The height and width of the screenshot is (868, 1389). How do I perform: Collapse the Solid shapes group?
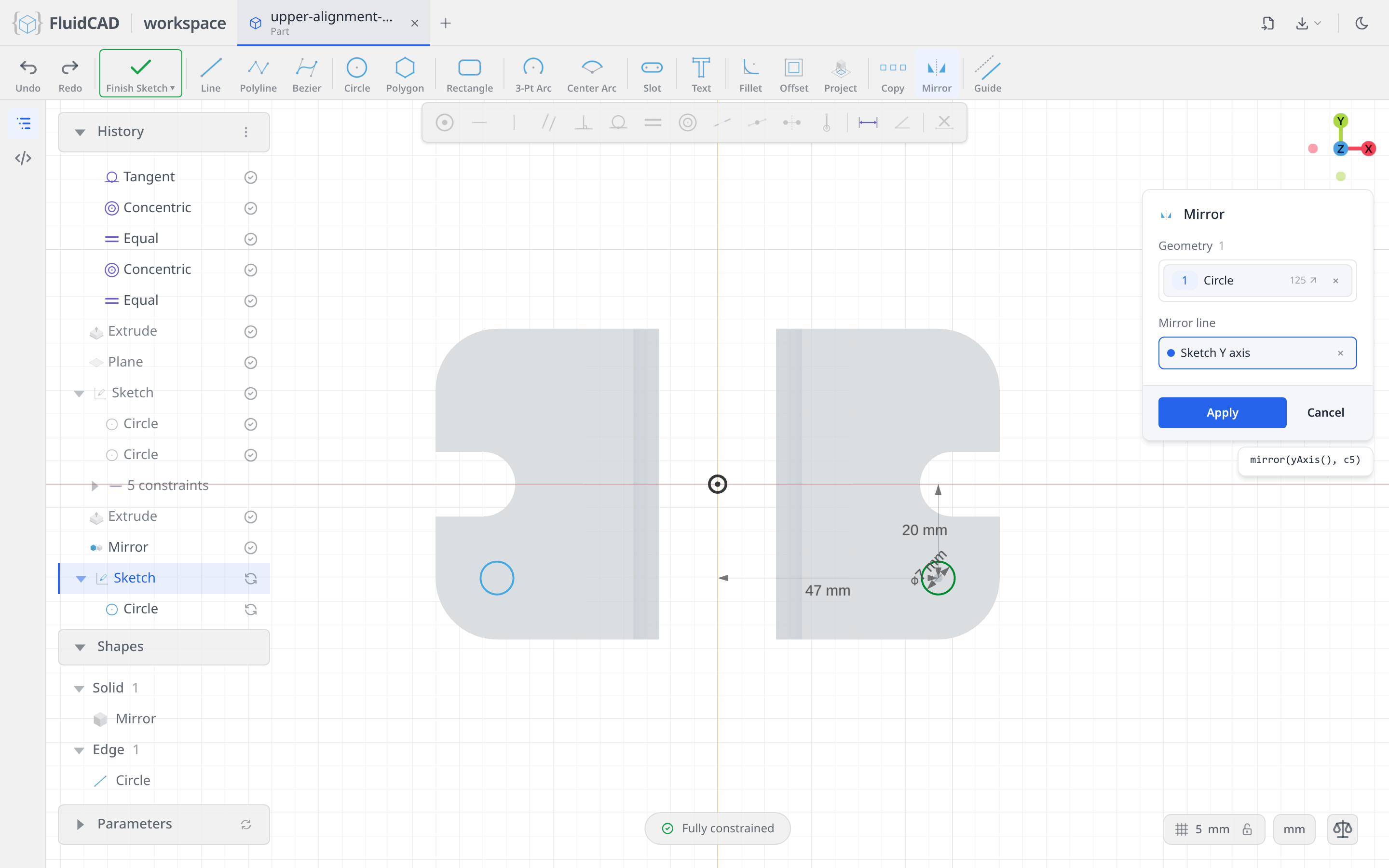79,688
